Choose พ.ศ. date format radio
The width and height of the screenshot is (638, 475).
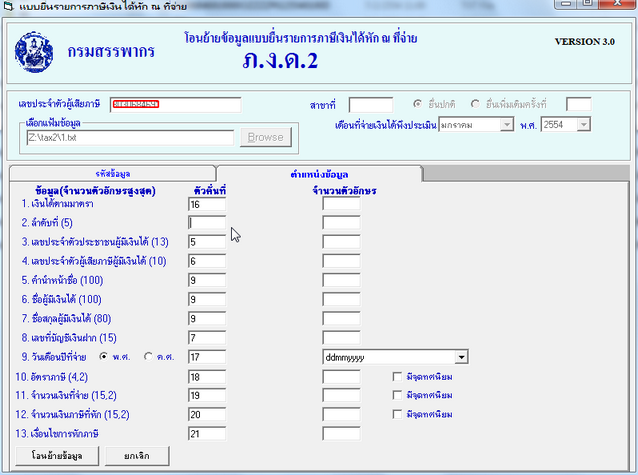[104, 357]
